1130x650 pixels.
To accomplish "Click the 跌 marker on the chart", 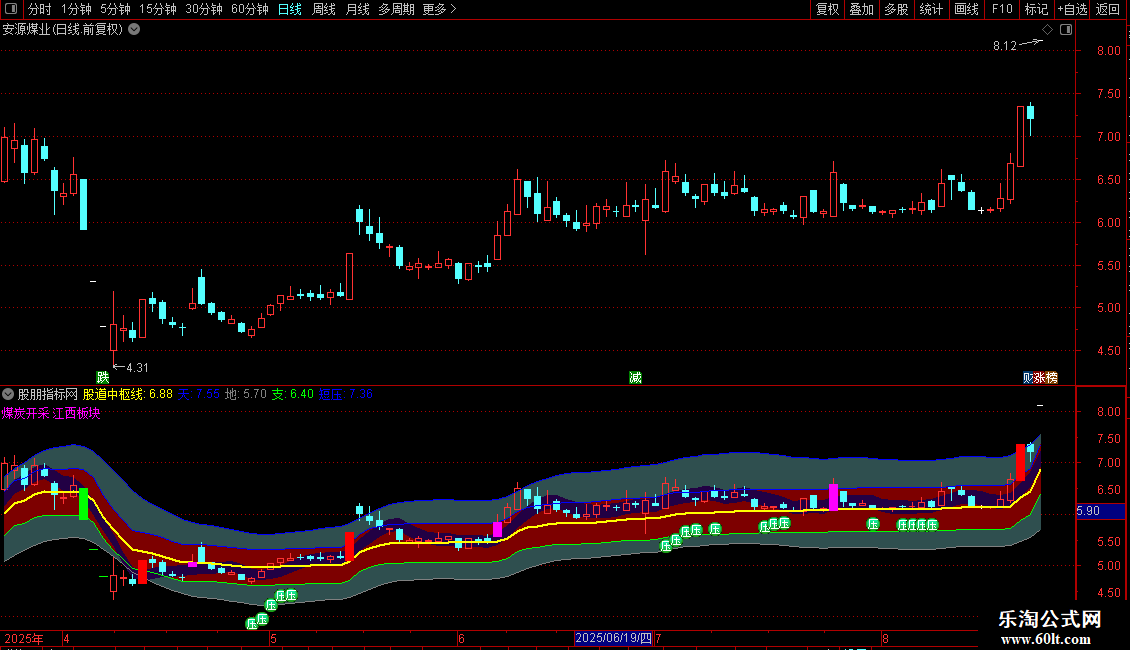I will click(103, 378).
